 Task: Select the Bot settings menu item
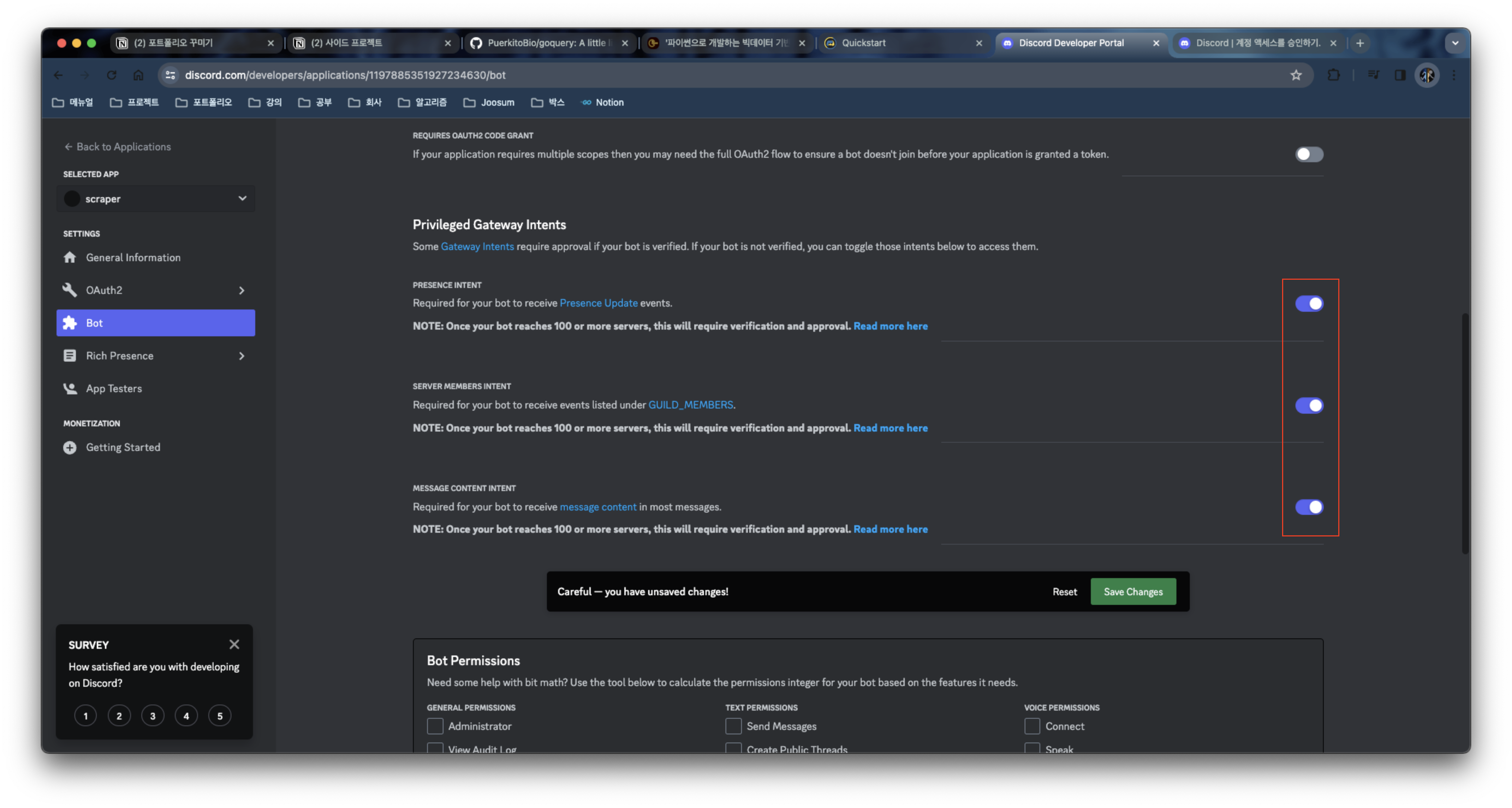[x=156, y=323]
